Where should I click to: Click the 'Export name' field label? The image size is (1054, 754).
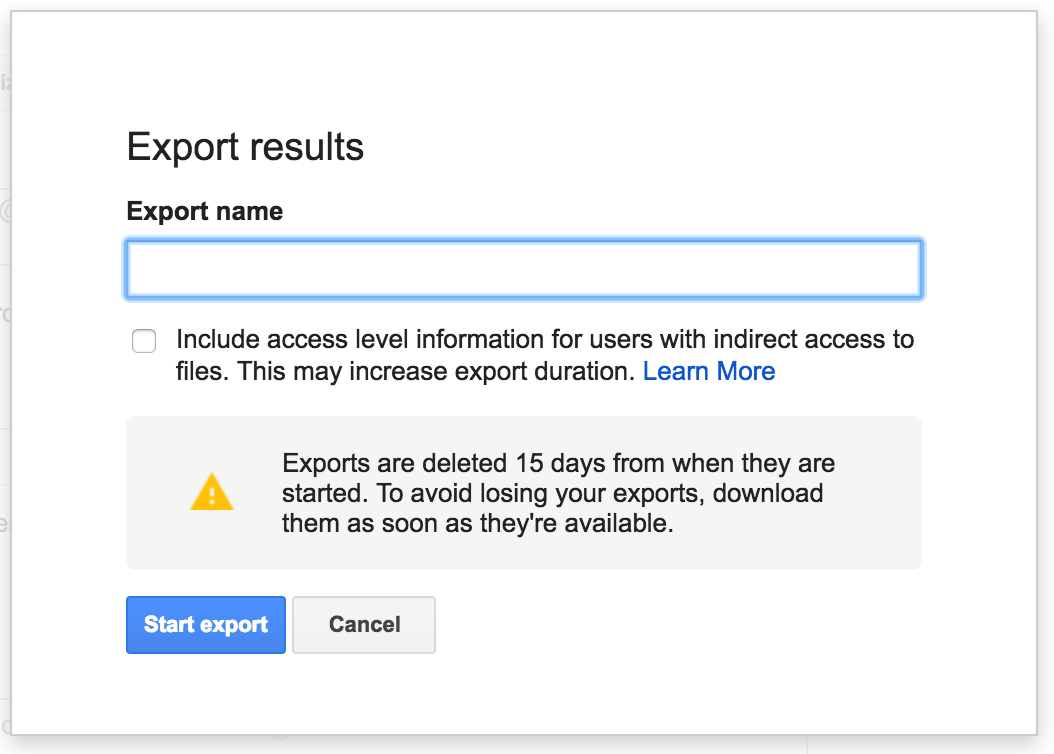[205, 212]
